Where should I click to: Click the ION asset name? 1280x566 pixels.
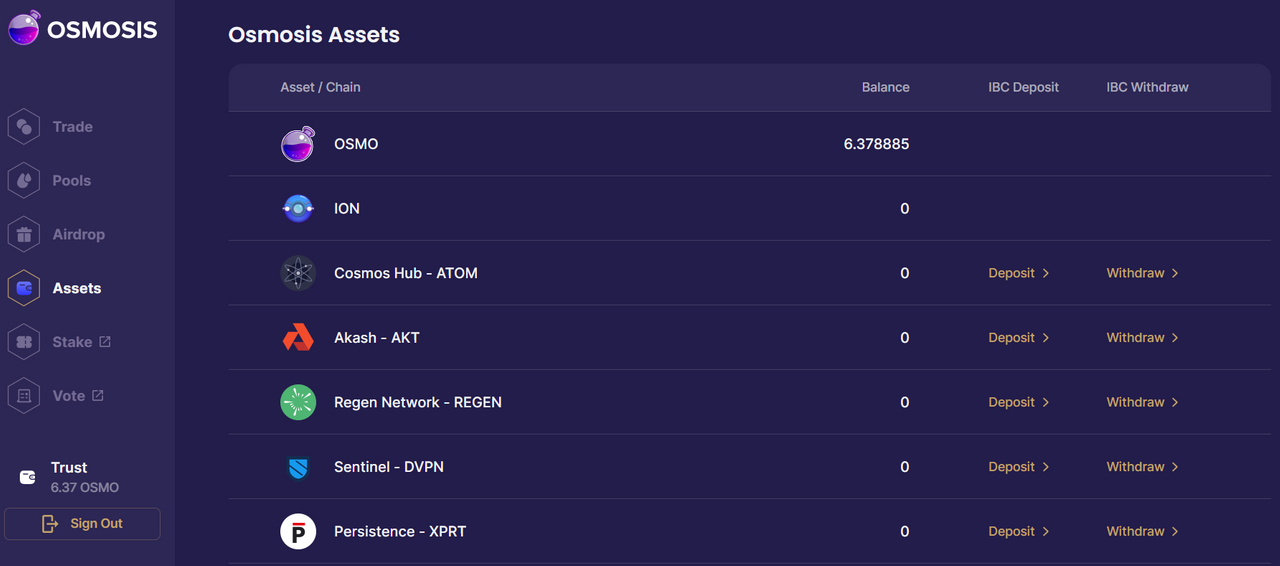point(347,208)
